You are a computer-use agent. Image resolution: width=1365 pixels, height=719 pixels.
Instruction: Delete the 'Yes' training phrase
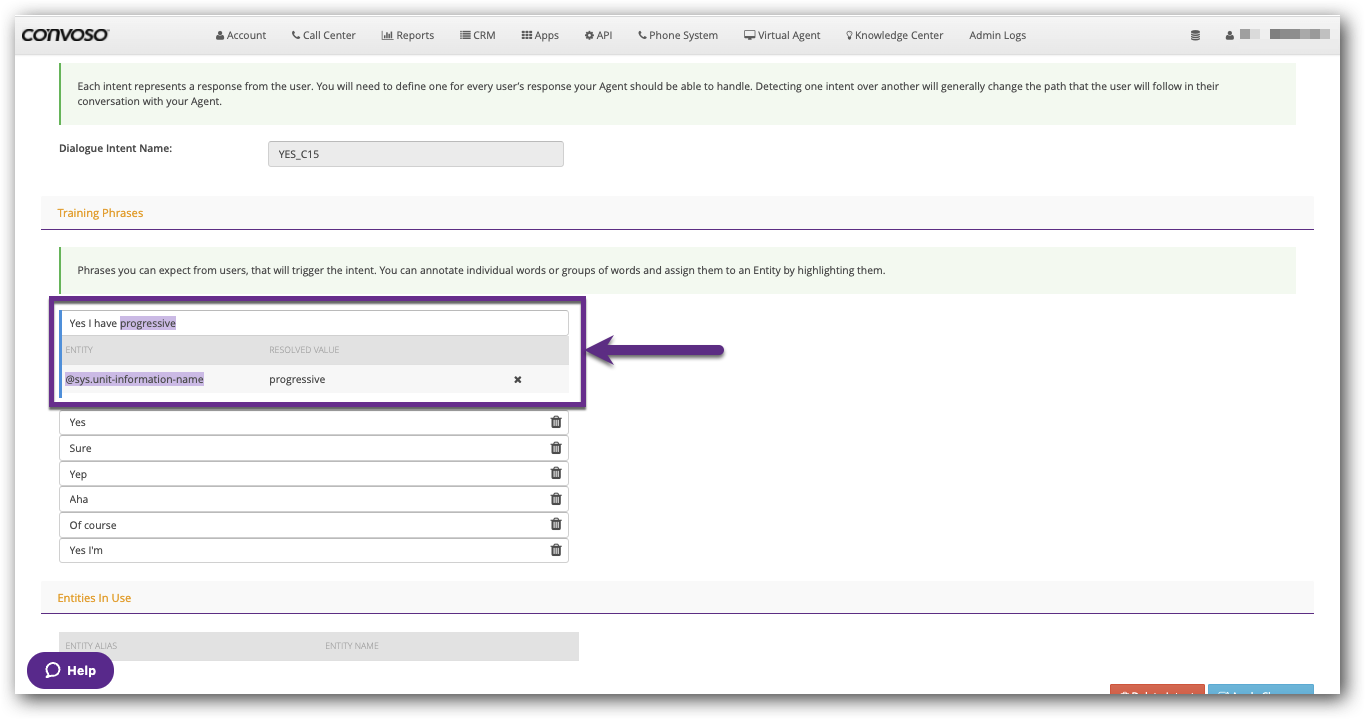tap(556, 422)
